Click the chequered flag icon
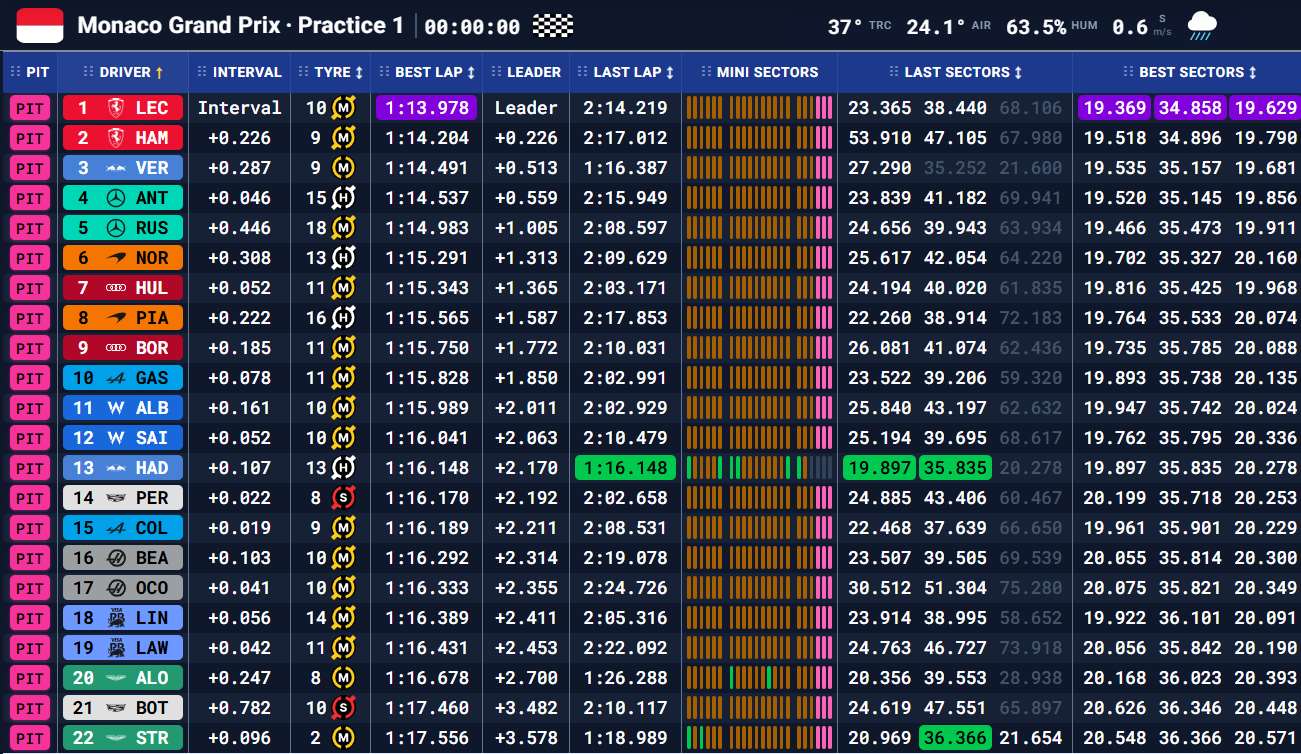The image size is (1301, 754). pos(547,26)
